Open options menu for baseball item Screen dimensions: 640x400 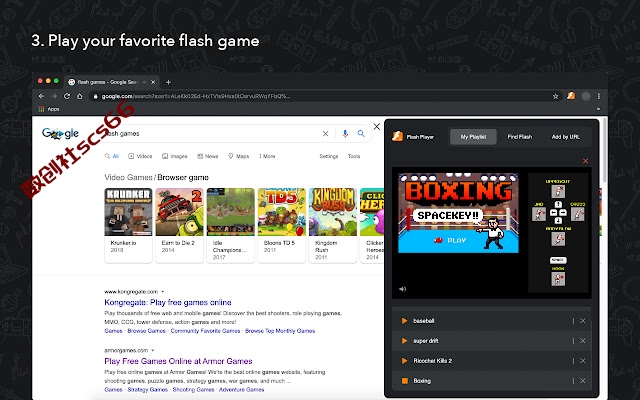tap(573, 321)
